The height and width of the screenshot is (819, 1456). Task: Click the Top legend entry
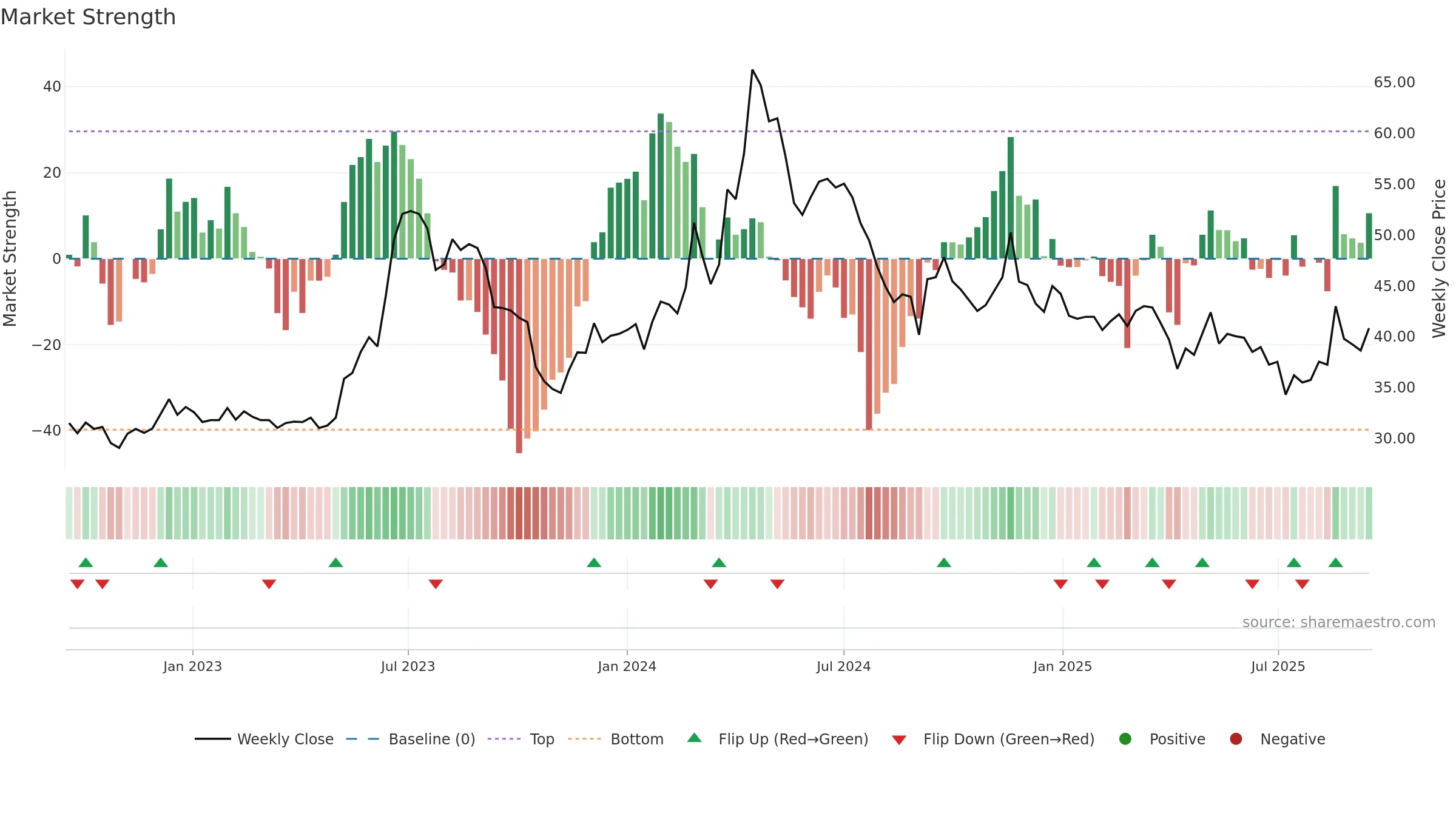[521, 739]
